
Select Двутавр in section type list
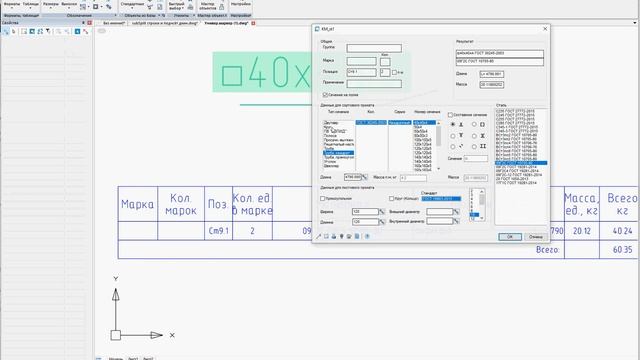click(331, 123)
